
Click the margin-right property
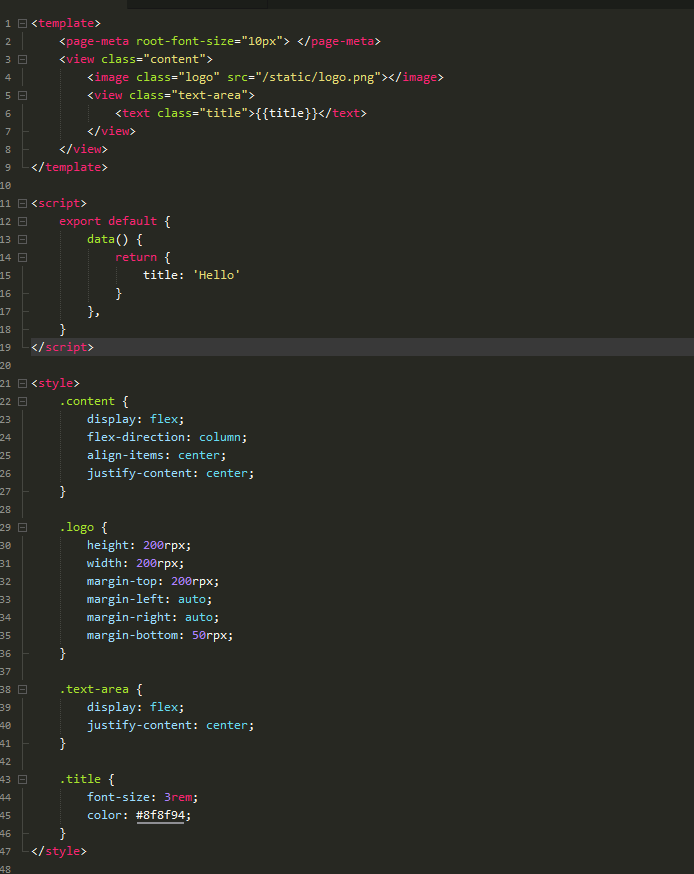[128, 617]
